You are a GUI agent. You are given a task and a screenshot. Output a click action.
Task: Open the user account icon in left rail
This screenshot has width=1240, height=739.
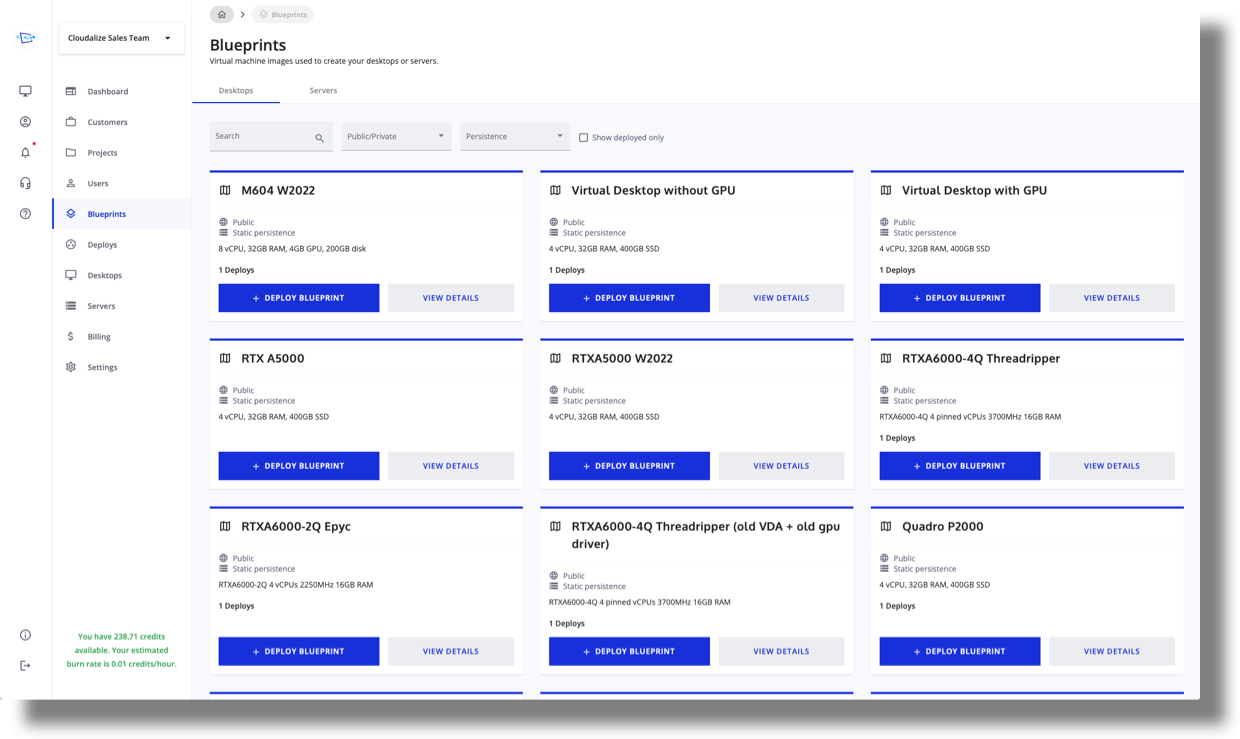(x=25, y=122)
